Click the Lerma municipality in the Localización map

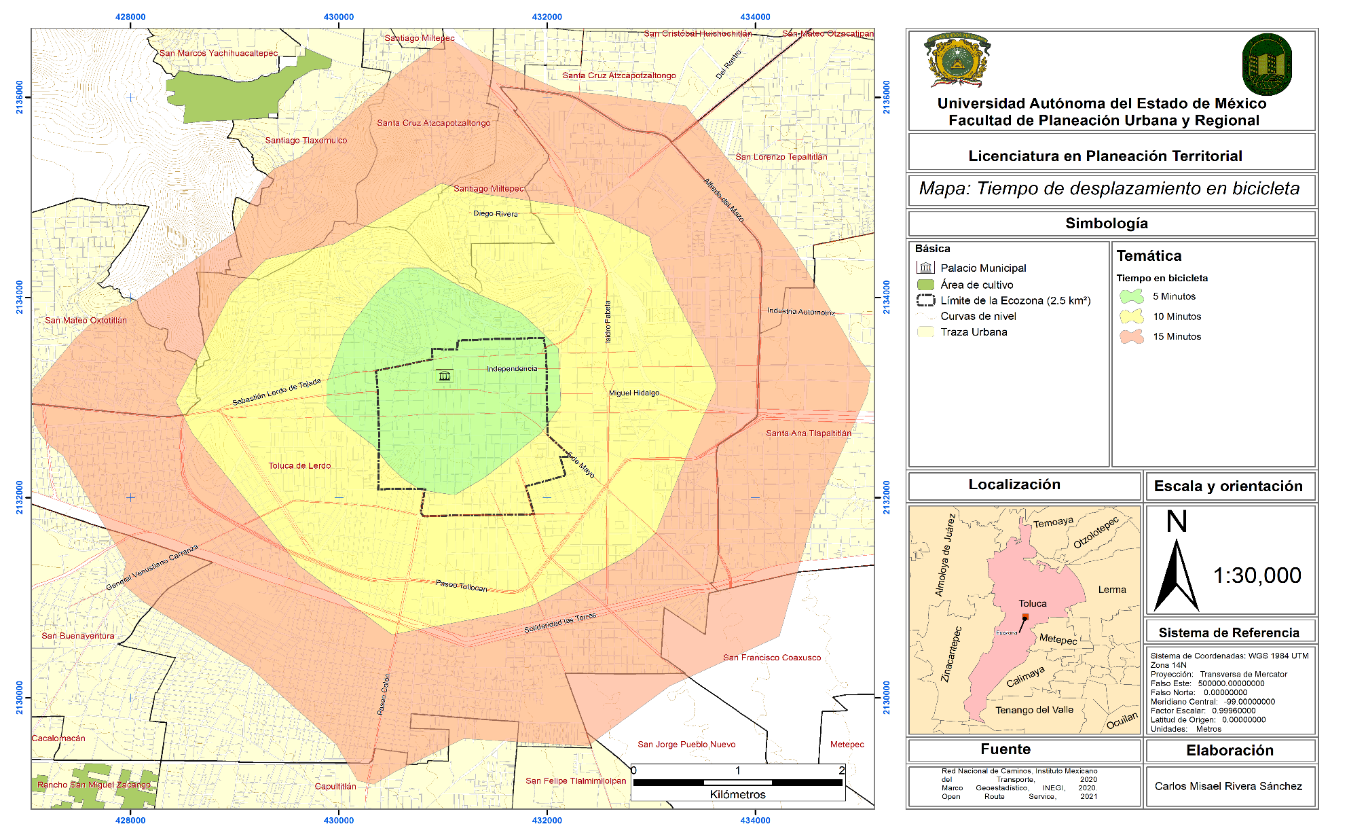pyautogui.click(x=1111, y=590)
